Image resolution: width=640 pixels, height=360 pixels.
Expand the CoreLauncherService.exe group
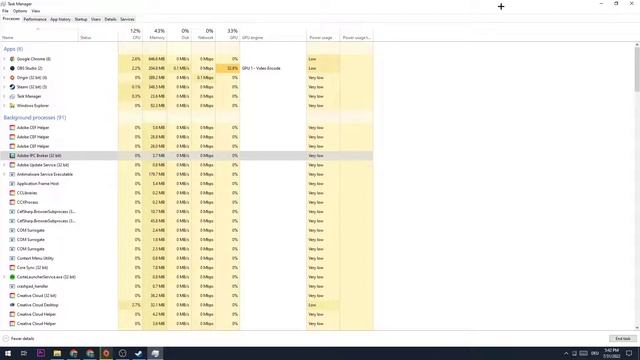coord(4,277)
